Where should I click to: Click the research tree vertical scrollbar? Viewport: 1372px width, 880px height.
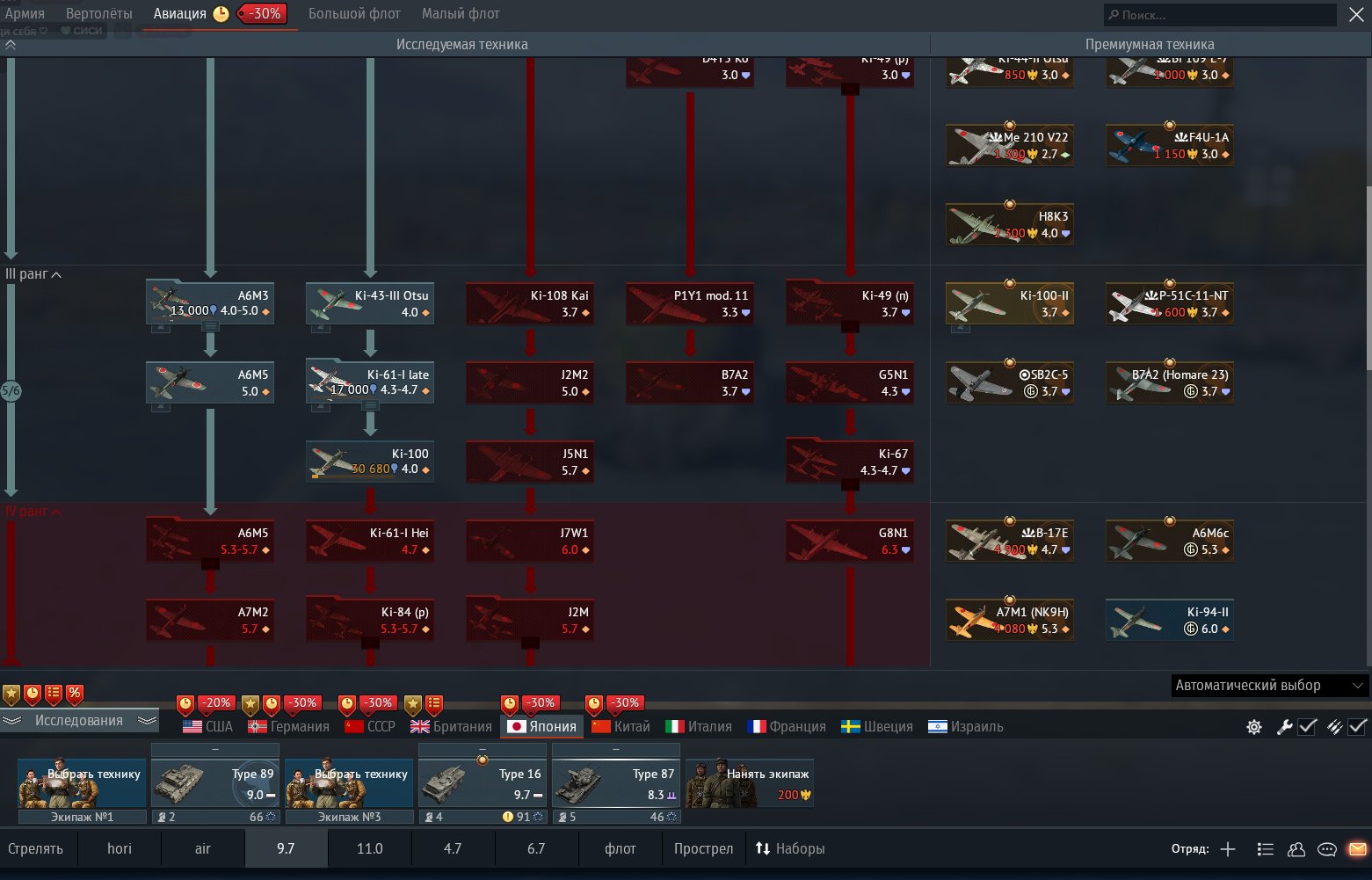pyautogui.click(x=1368, y=277)
